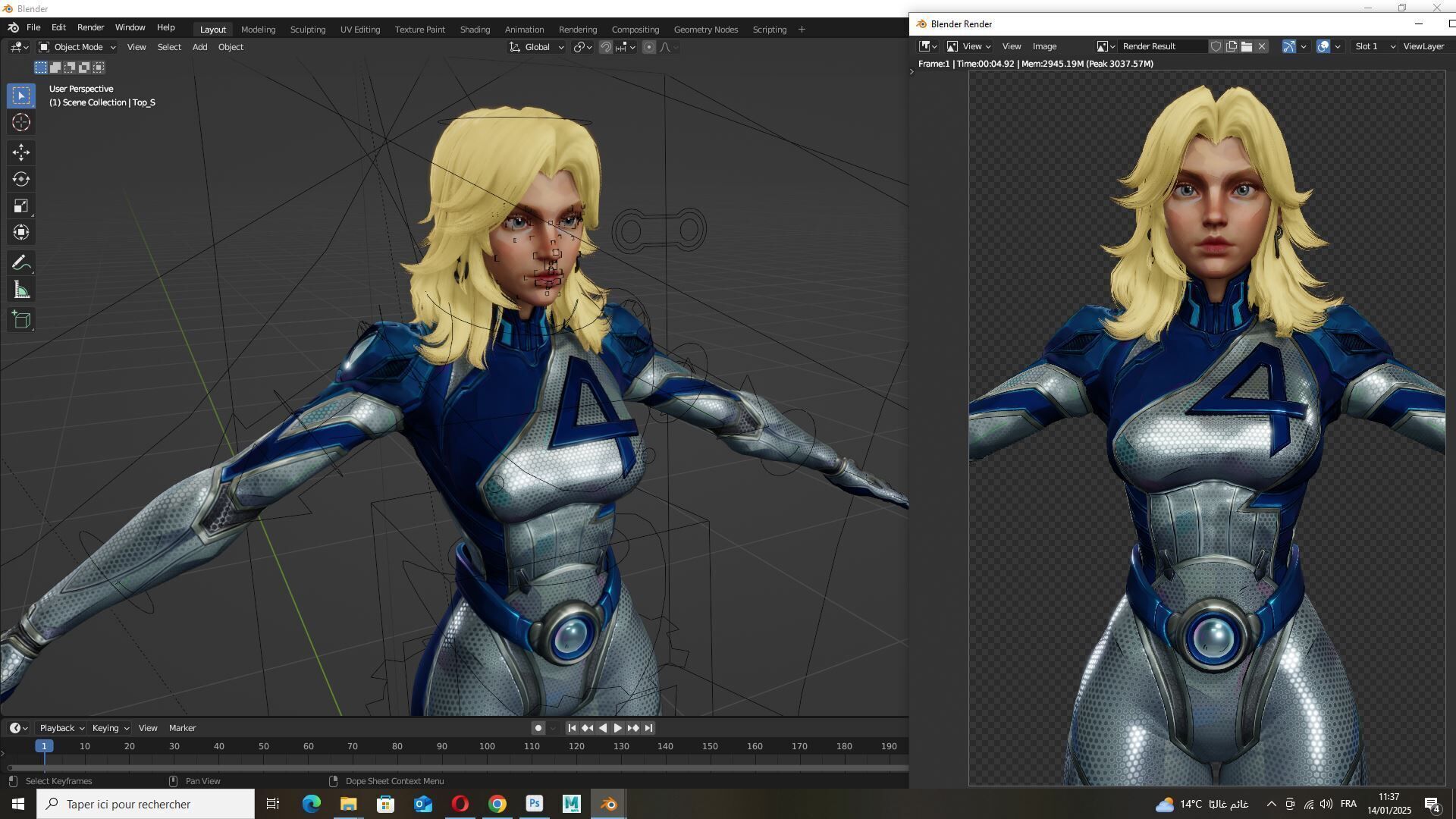Set selection mode to Set New
Image resolution: width=1456 pixels, height=819 pixels.
pos(41,67)
